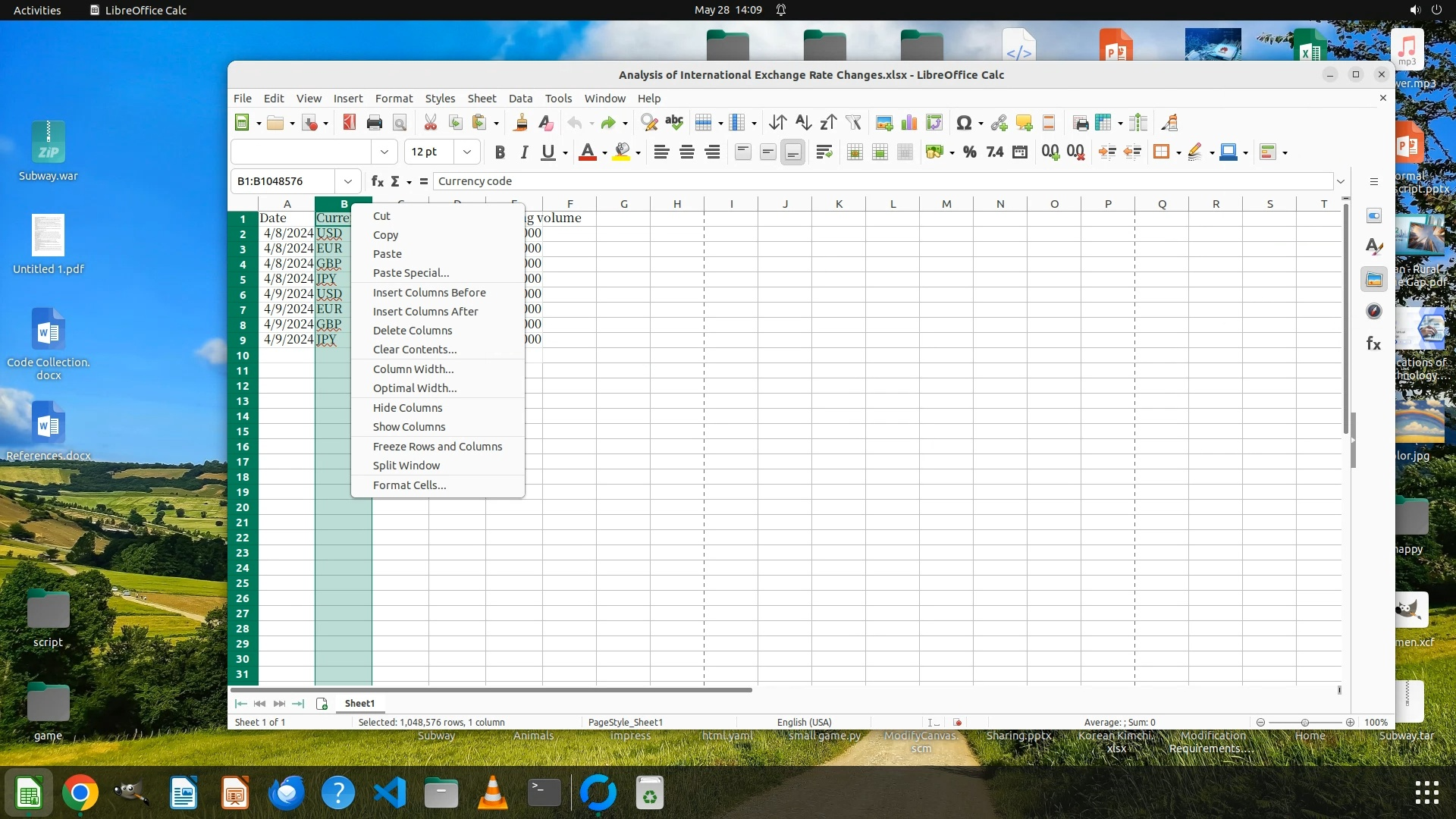
Task: Click the Export as PDF icon
Action: [x=349, y=123]
